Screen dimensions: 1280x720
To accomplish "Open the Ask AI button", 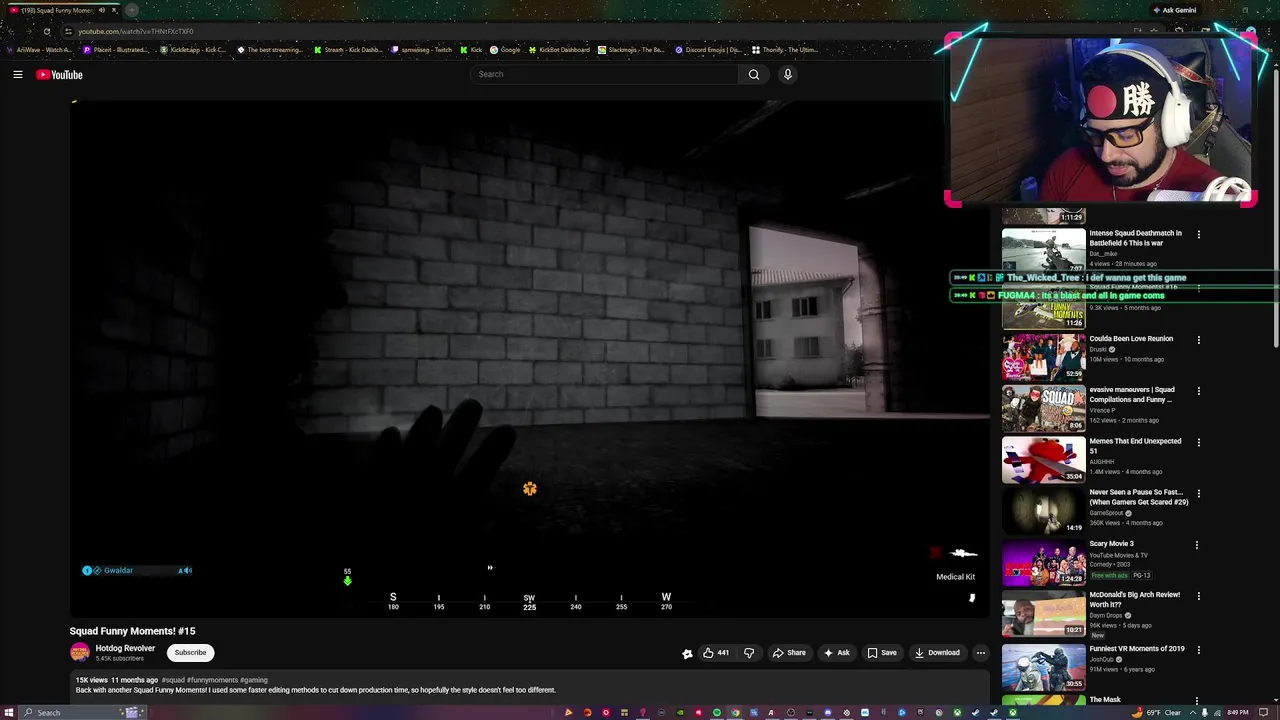I will tap(836, 653).
